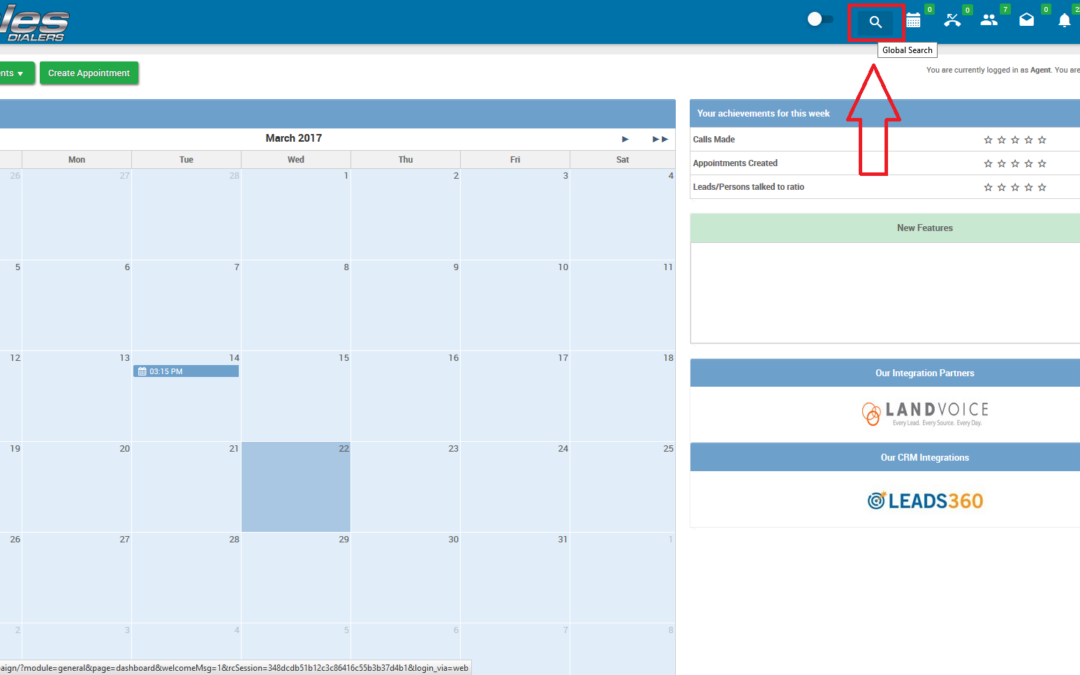The width and height of the screenshot is (1080, 675).
Task: Jump forward with double-arrow calendar button
Action: (x=660, y=139)
